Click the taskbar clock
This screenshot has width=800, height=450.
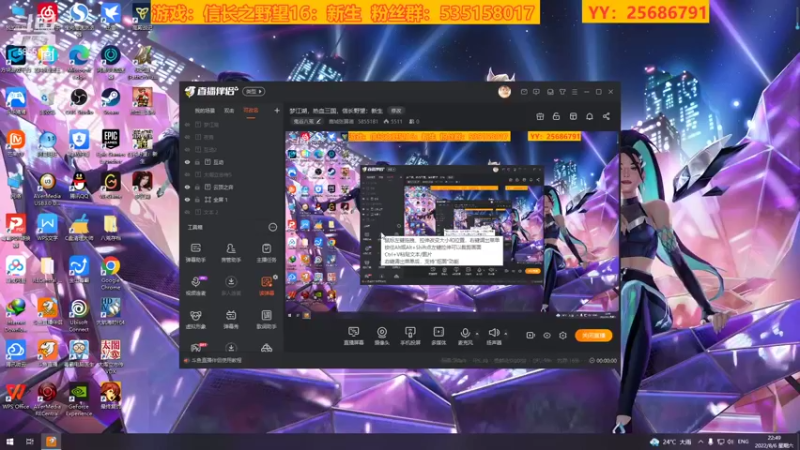pos(774,442)
